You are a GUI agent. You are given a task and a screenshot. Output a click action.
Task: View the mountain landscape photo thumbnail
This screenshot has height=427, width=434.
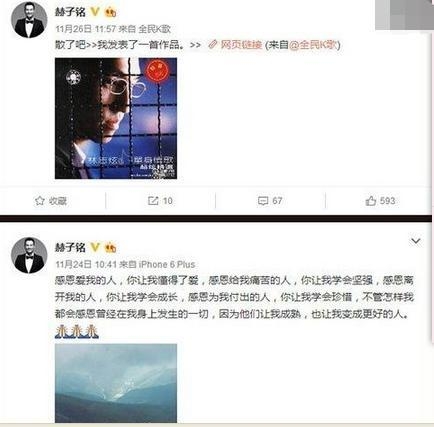pyautogui.click(x=116, y=383)
